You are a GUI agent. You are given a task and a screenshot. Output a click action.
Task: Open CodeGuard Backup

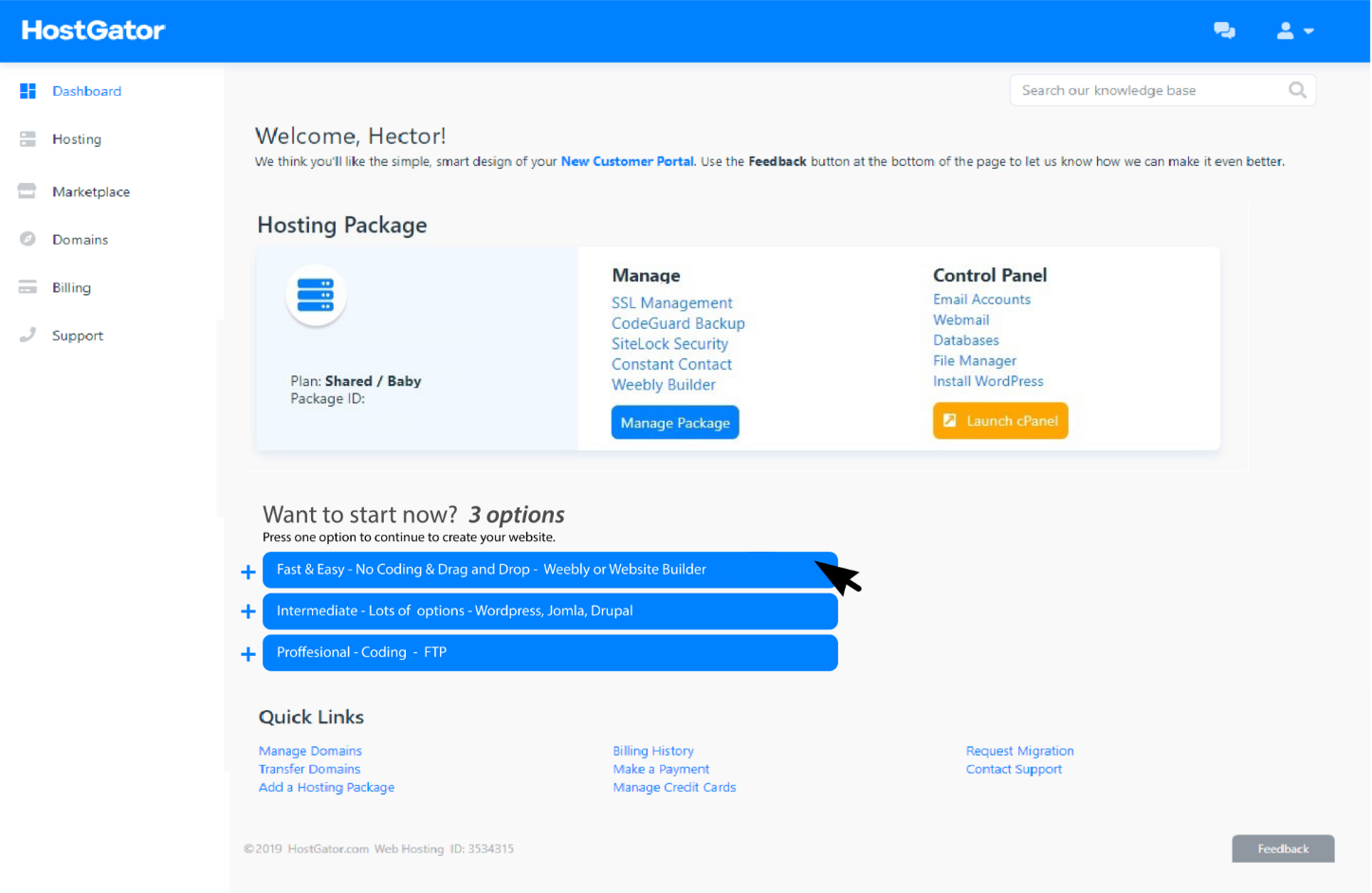coord(678,323)
